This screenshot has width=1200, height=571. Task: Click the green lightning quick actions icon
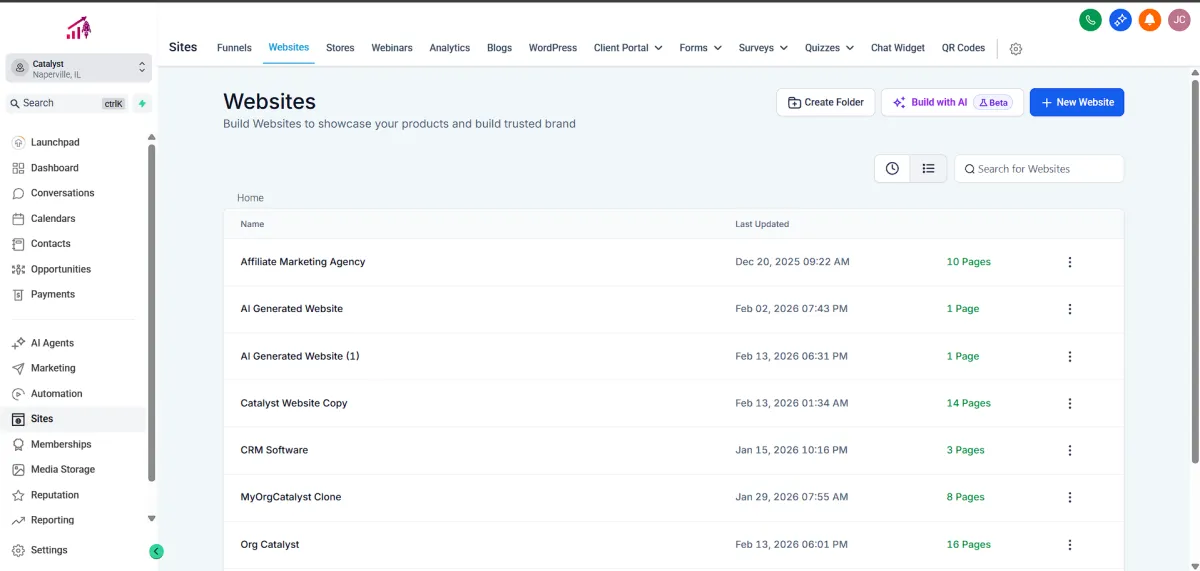point(143,103)
